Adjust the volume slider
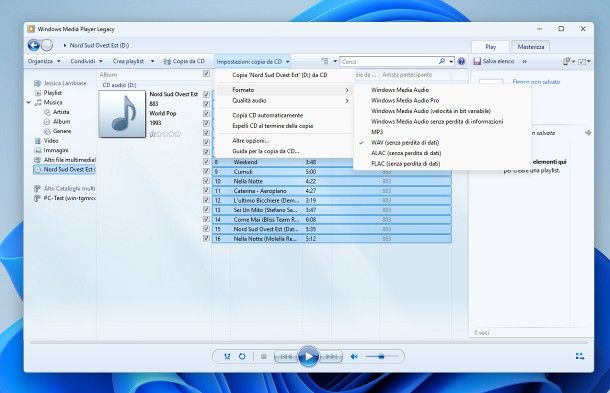Image resolution: width=610 pixels, height=393 pixels. 382,356
